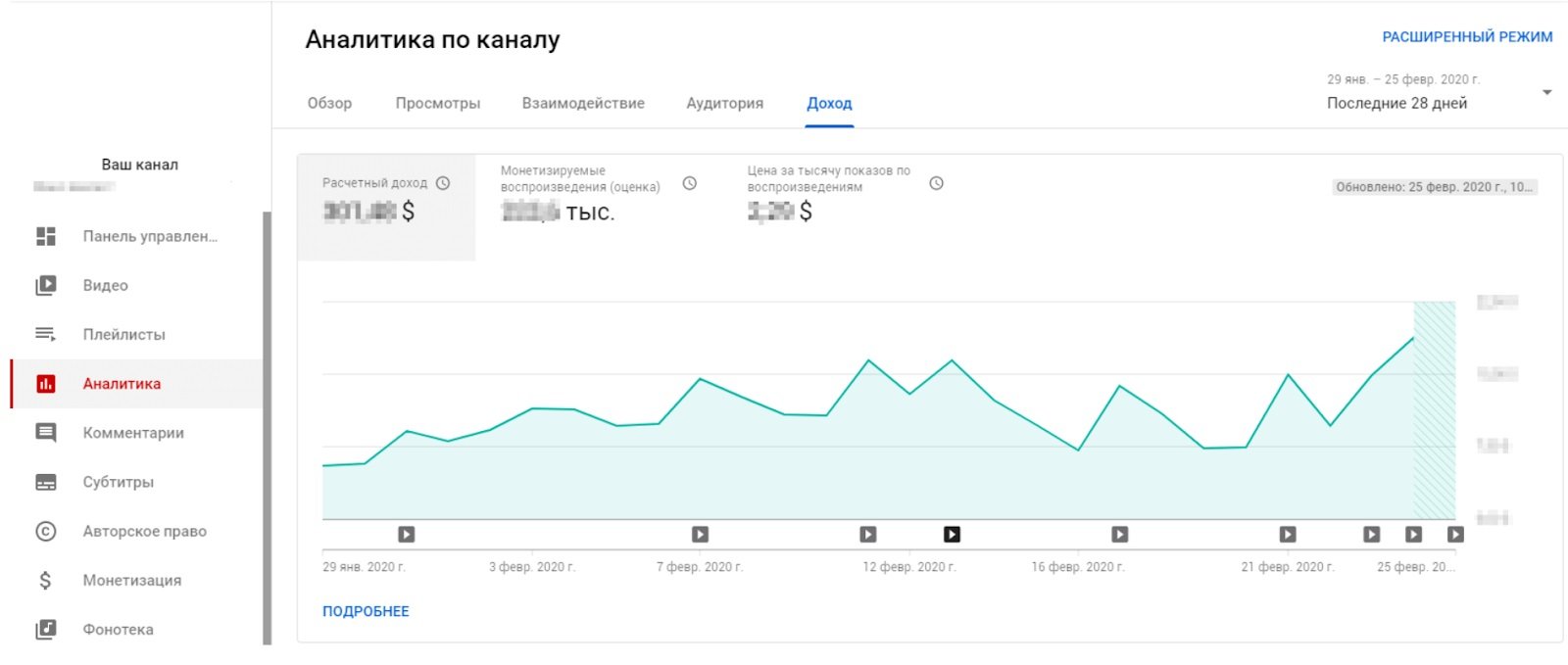Open Комментарии in sidebar
This screenshot has width=1568, height=665.
click(137, 433)
